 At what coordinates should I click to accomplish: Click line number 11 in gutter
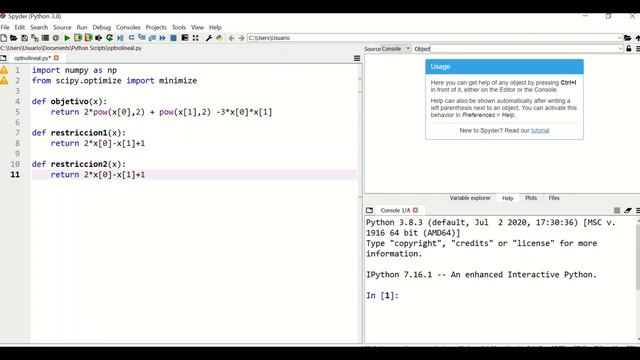[15, 174]
